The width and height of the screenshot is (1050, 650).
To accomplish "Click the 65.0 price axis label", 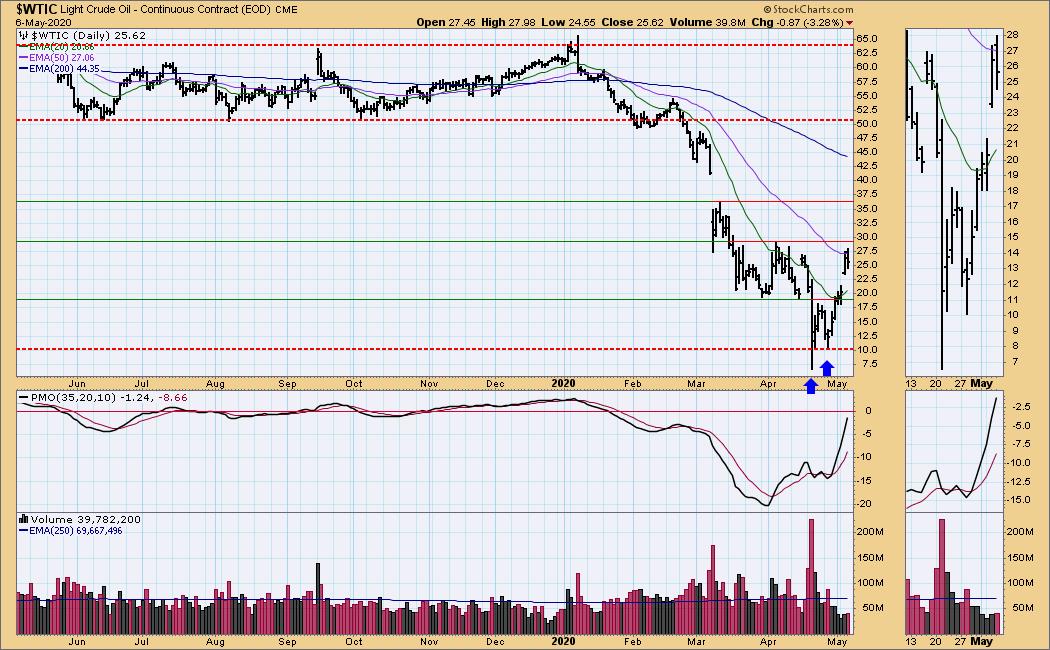I will (867, 39).
